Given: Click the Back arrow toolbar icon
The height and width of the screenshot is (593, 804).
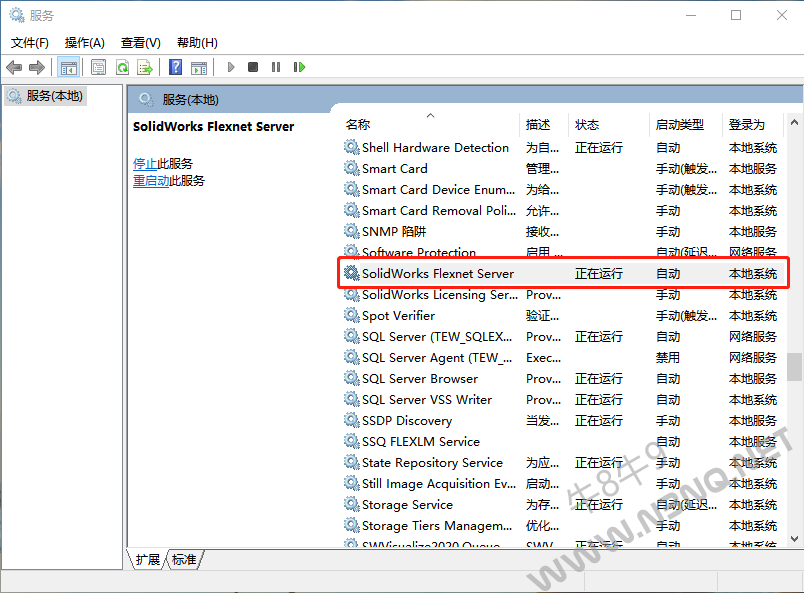Looking at the screenshot, I should [x=14, y=67].
